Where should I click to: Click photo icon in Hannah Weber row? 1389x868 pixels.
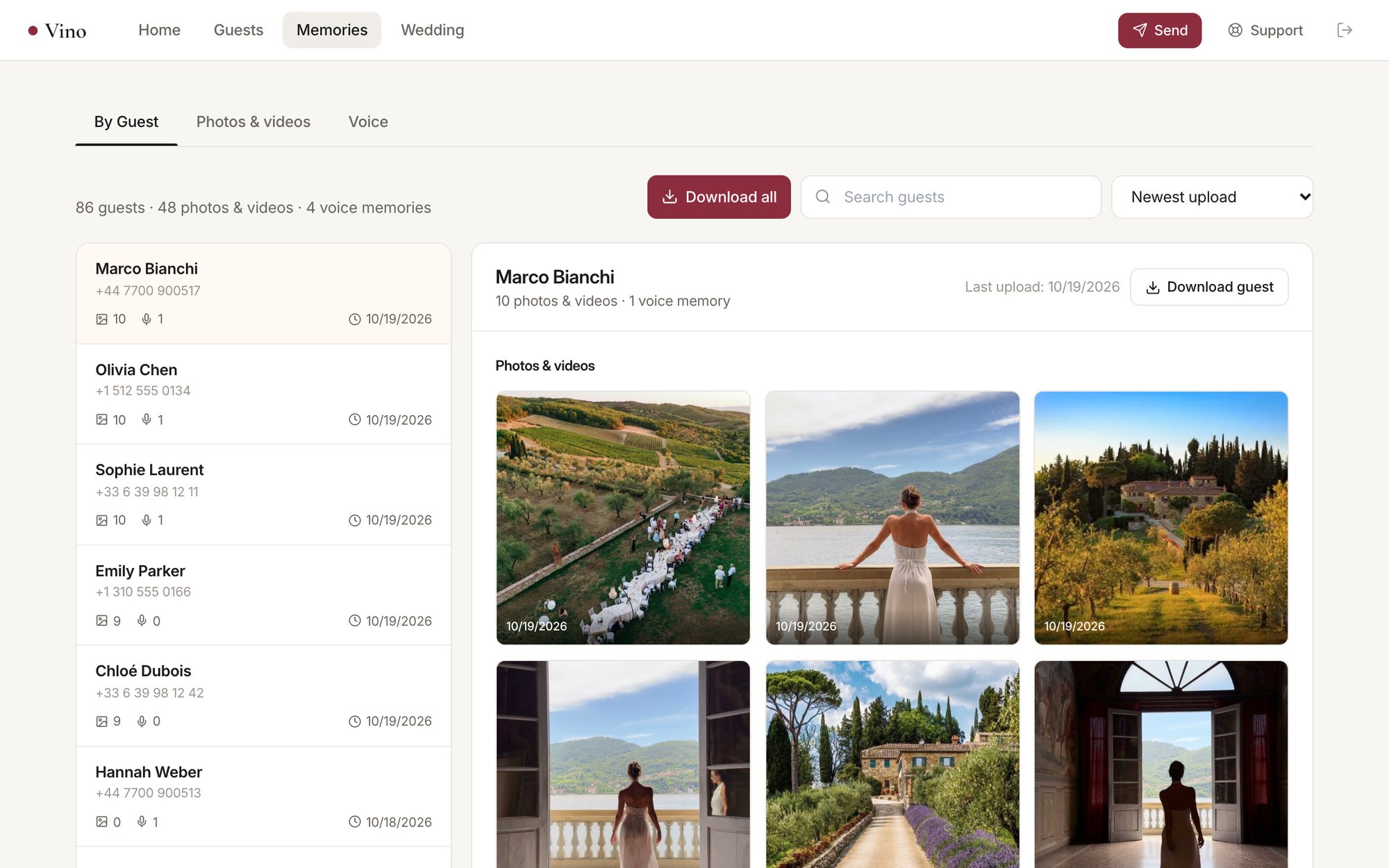pos(102,822)
